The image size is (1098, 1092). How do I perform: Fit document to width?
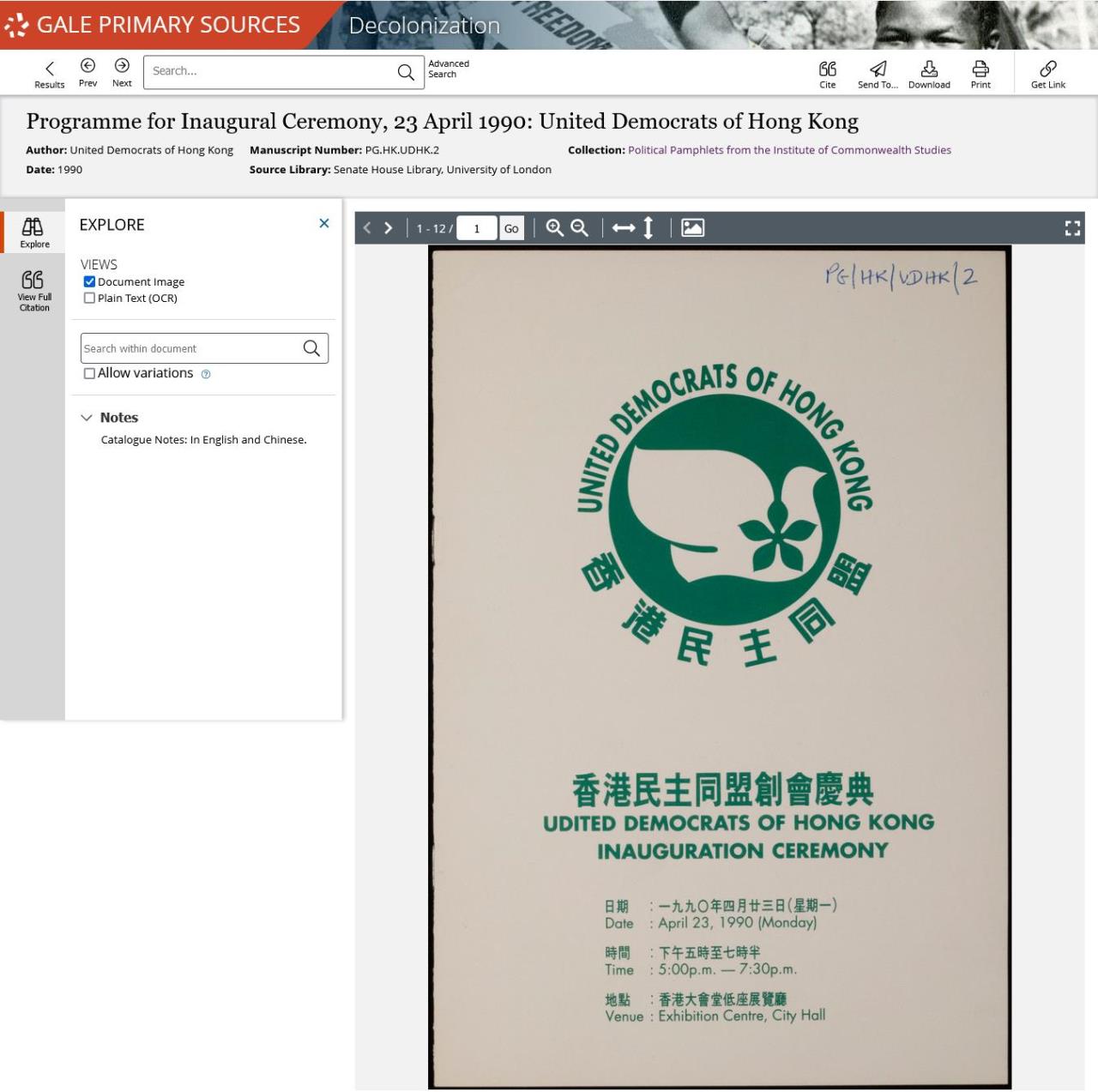click(624, 228)
